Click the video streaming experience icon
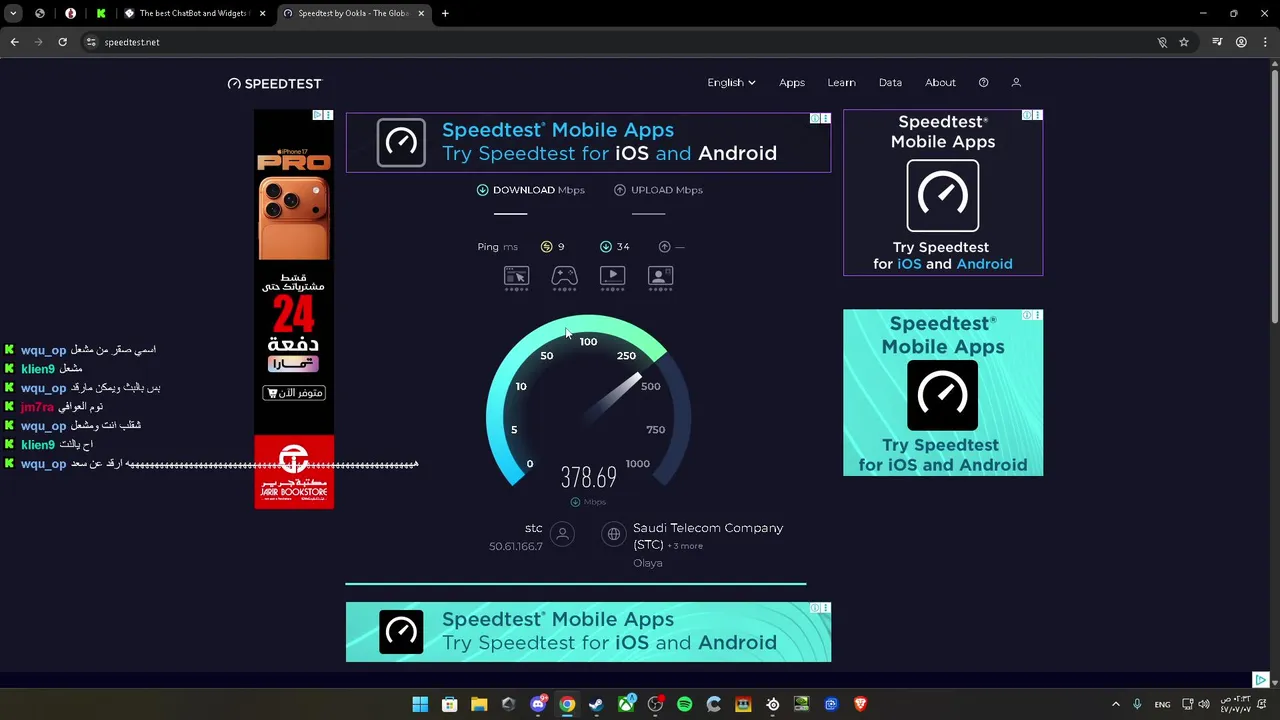1280x720 pixels. coord(612,276)
